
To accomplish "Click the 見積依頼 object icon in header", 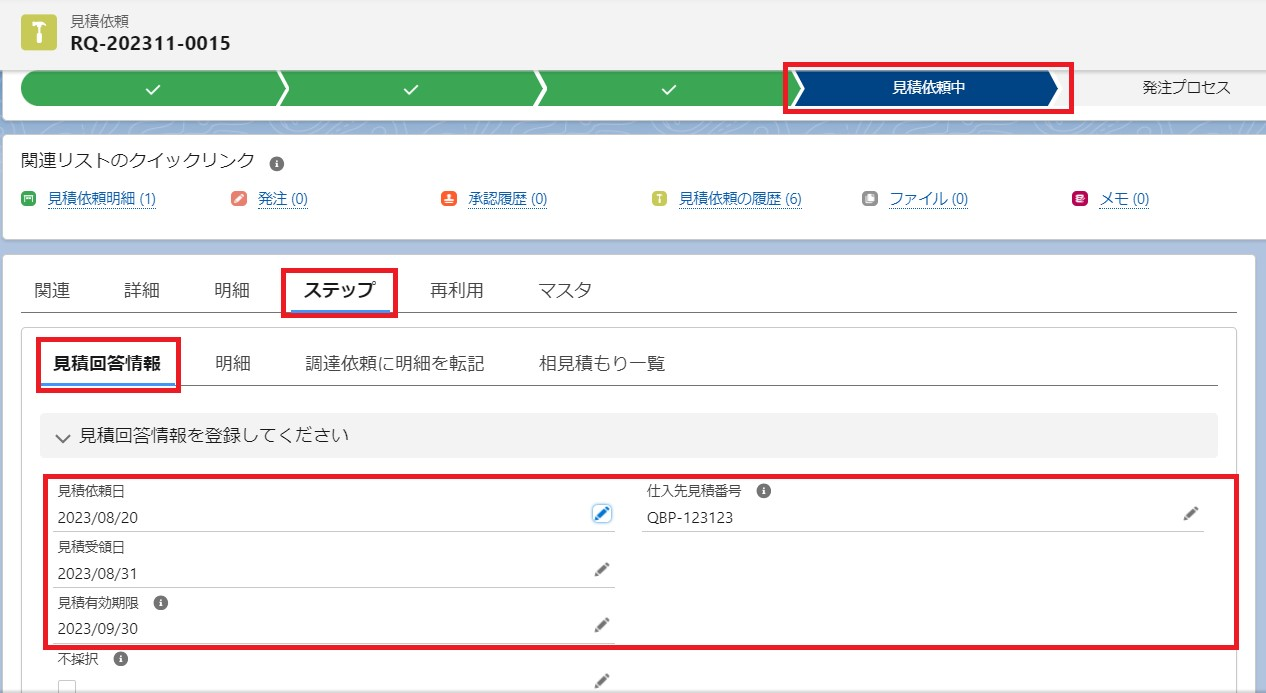I will 39,31.
